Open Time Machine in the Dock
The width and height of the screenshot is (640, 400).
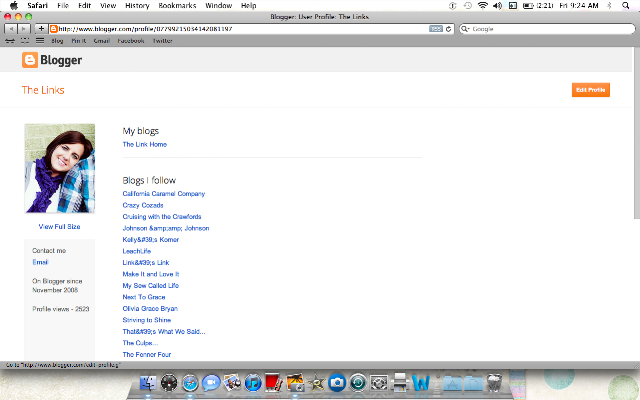[358, 383]
